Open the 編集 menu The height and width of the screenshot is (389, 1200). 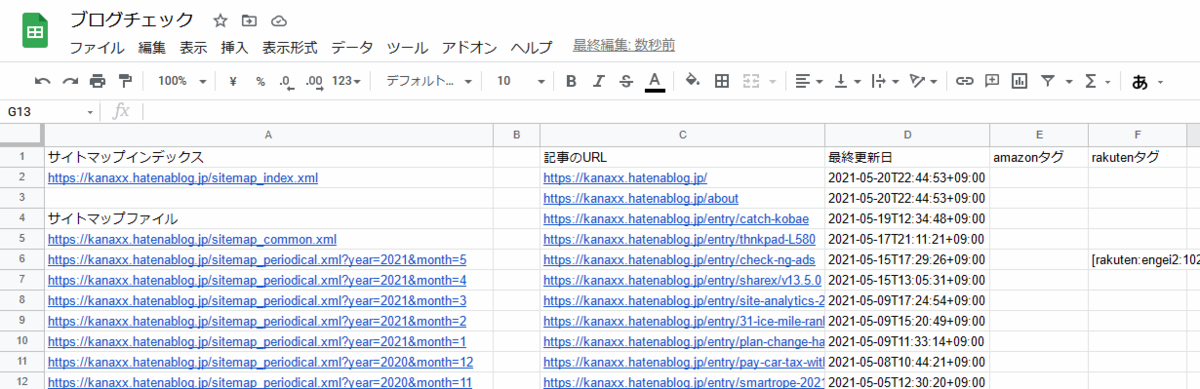[x=152, y=47]
